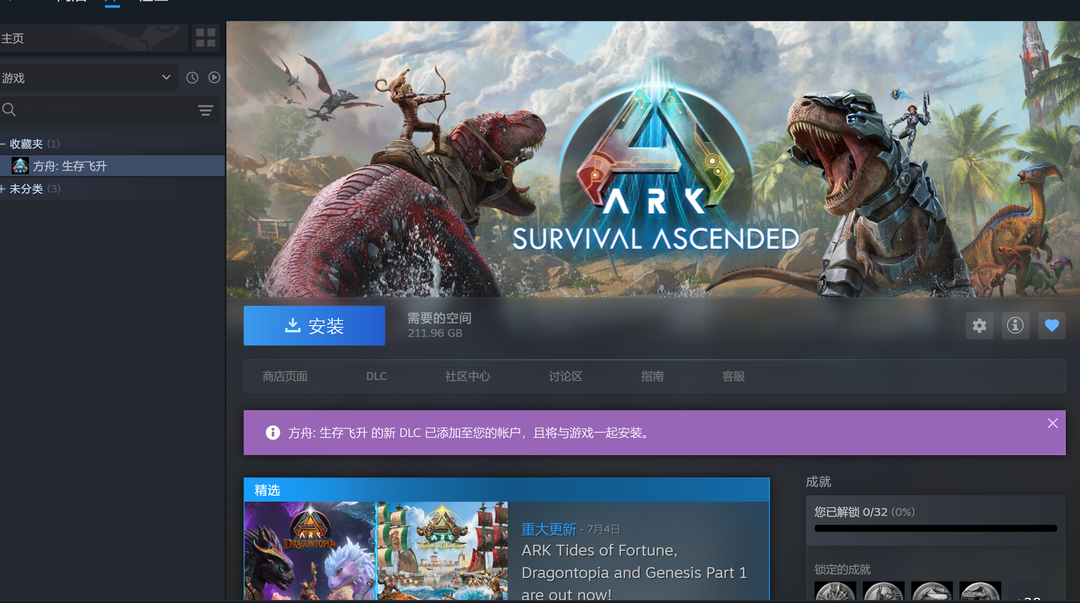1080x603 pixels.
Task: Close the purple DLC notification banner
Action: tap(1052, 423)
